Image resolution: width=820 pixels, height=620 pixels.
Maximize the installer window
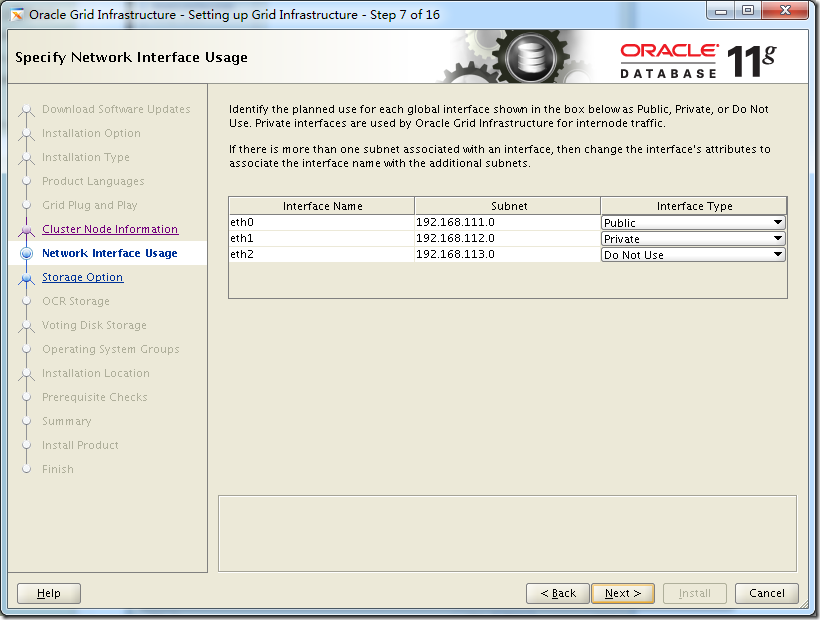(748, 10)
